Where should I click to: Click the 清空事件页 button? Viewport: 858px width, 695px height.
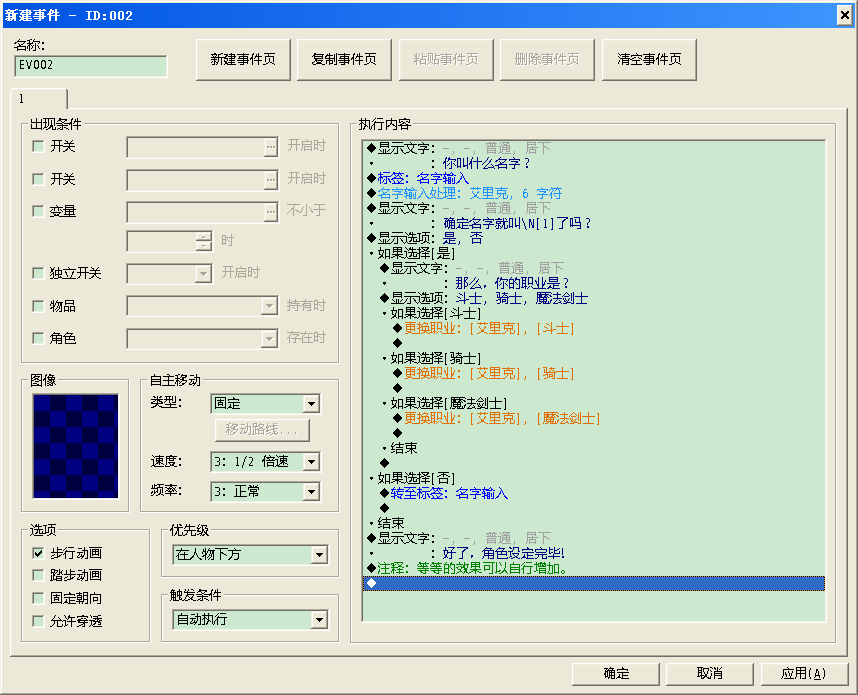tap(649, 60)
